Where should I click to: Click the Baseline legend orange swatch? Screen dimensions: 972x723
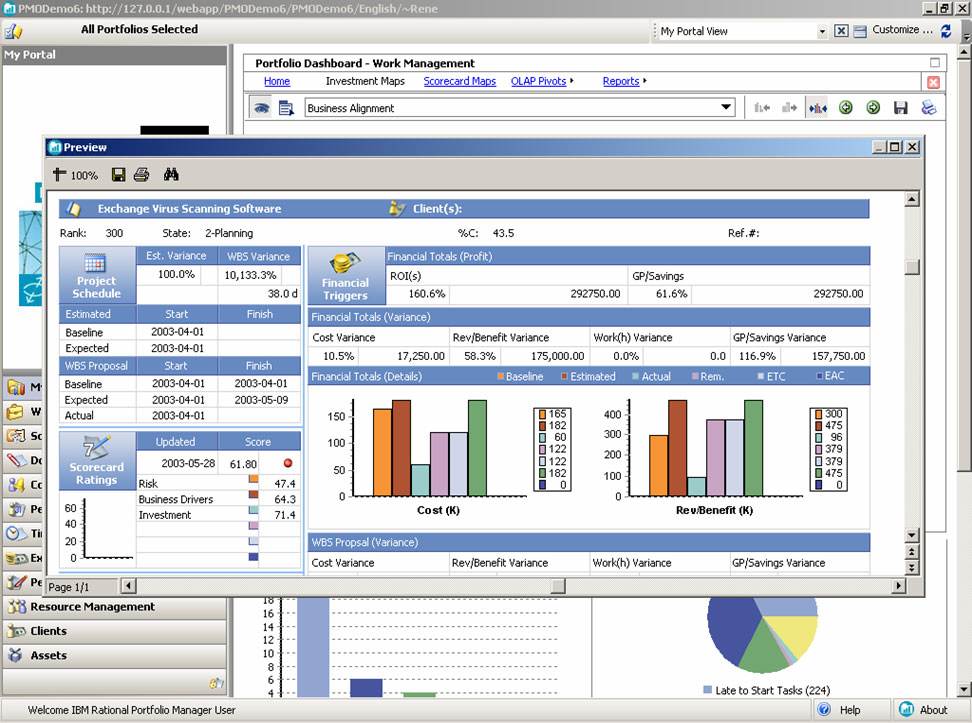click(500, 376)
